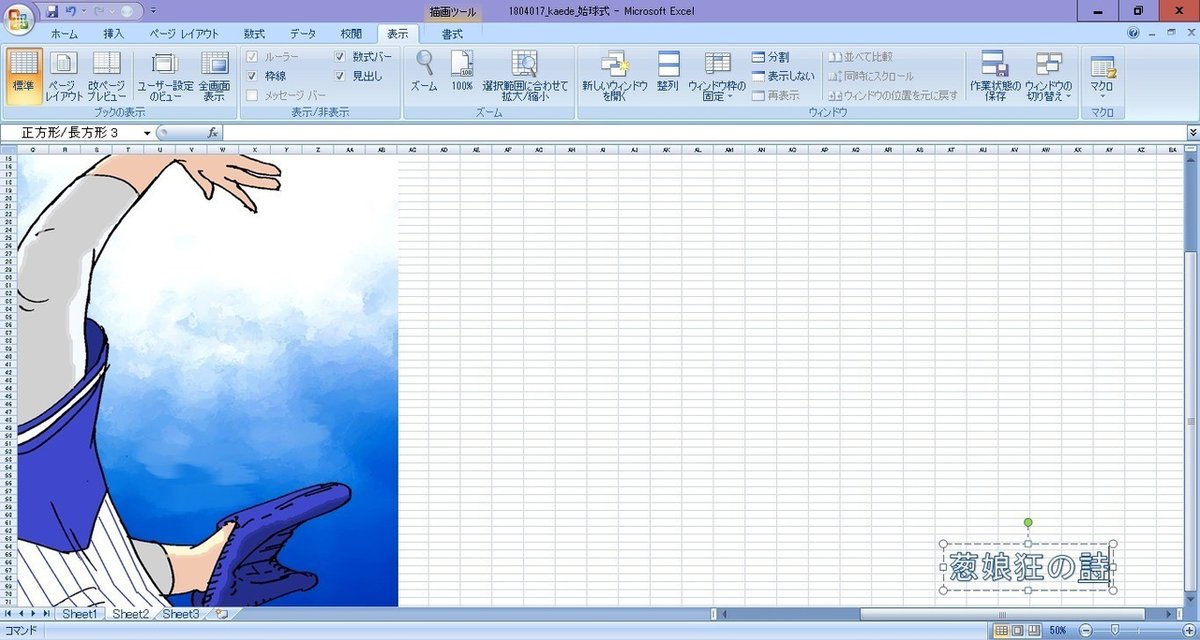The image size is (1200, 640).
Task: Open the ズーム dialog
Action: click(424, 72)
